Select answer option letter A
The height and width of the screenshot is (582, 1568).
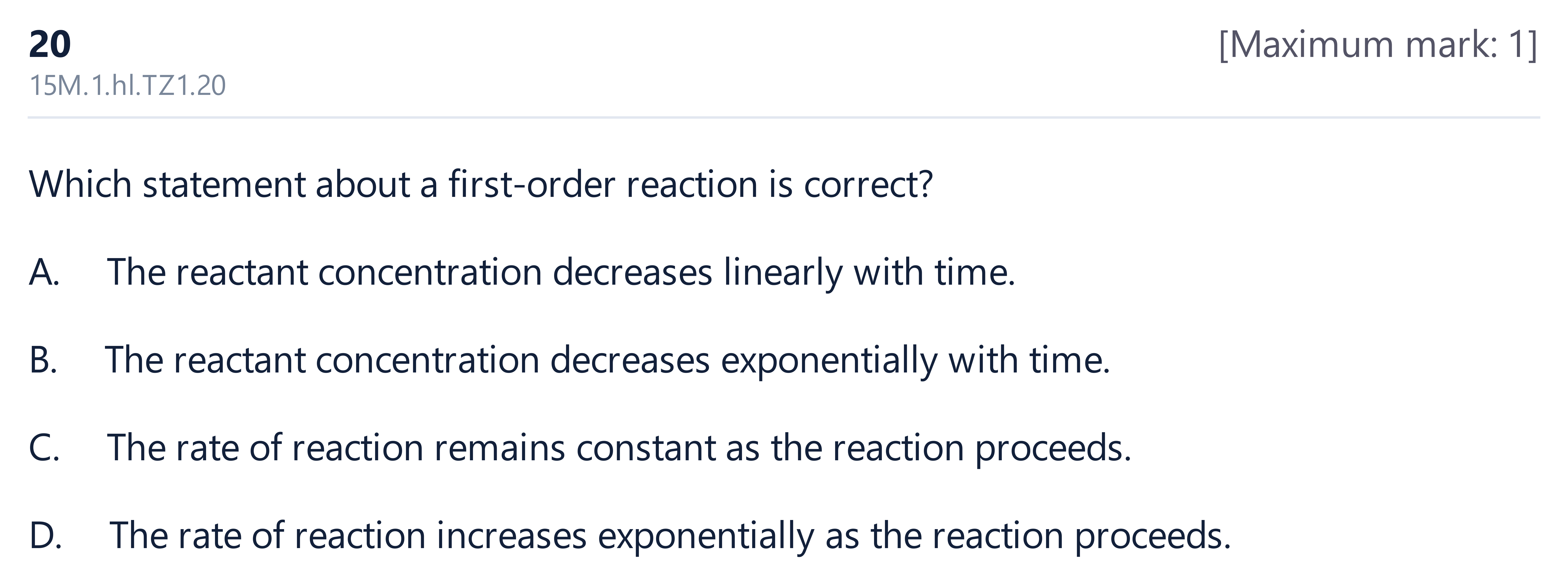44,272
